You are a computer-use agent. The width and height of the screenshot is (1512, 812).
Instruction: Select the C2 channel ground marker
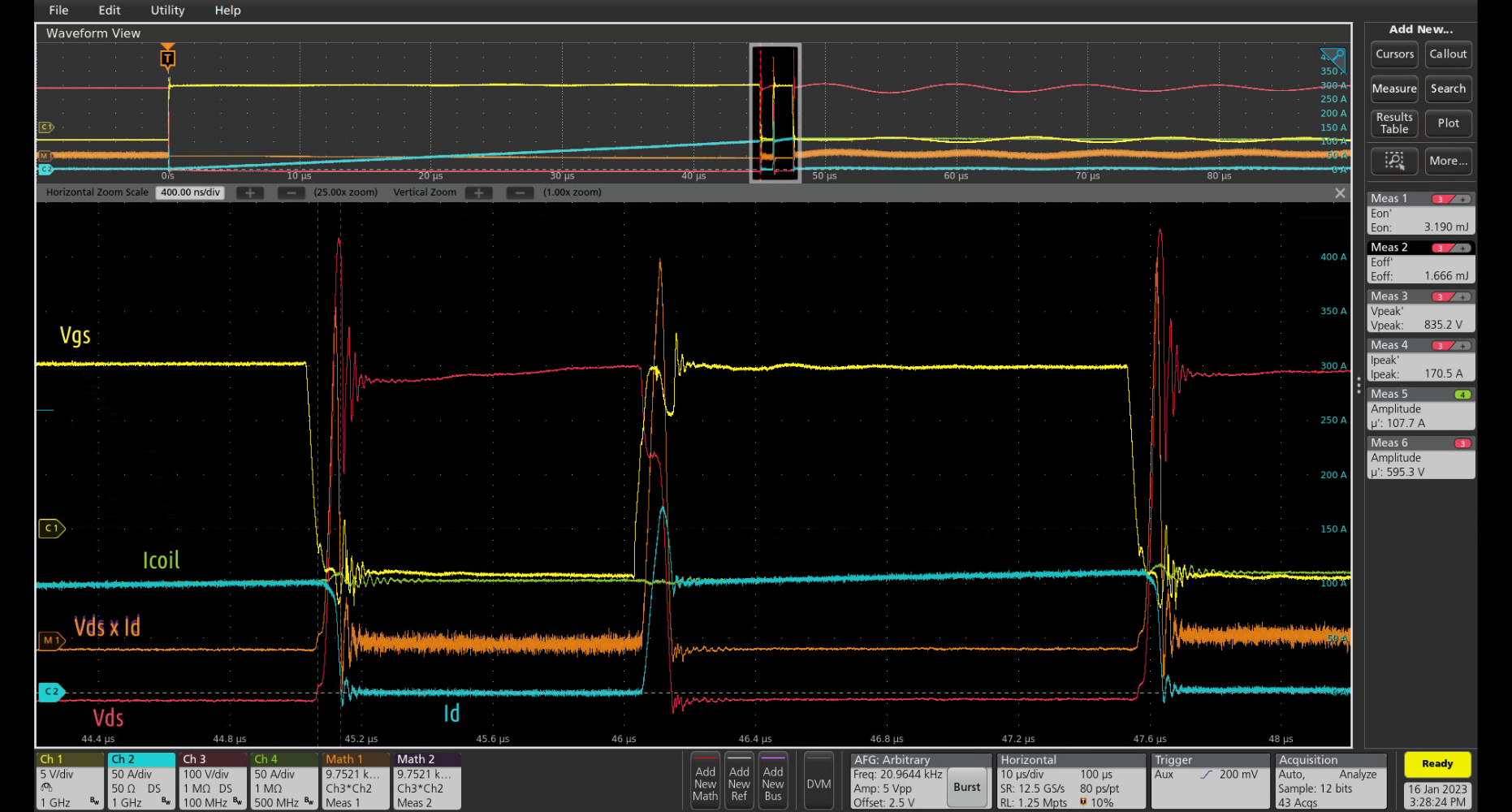[x=51, y=692]
